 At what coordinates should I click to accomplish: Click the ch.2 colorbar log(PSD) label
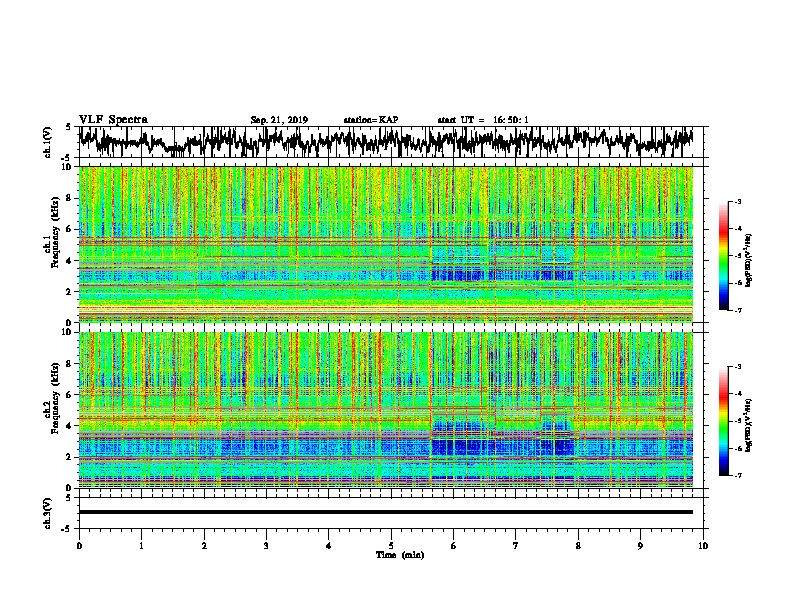(x=749, y=425)
